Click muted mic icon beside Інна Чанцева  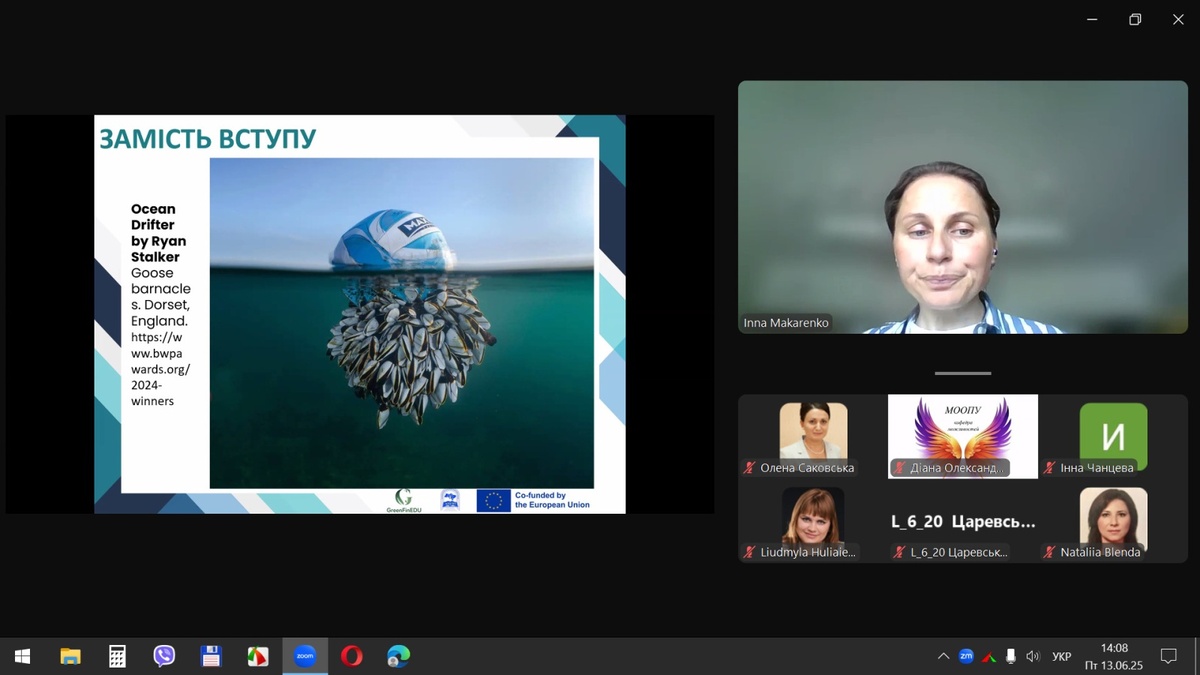[1049, 468]
